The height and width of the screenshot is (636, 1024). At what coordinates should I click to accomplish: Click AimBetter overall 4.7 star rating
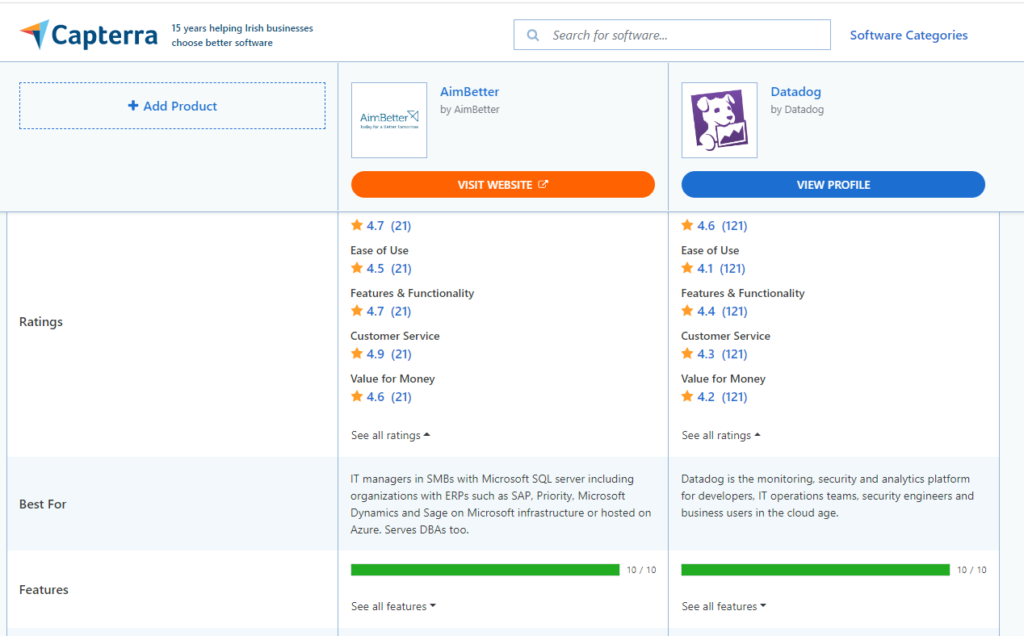pos(381,226)
